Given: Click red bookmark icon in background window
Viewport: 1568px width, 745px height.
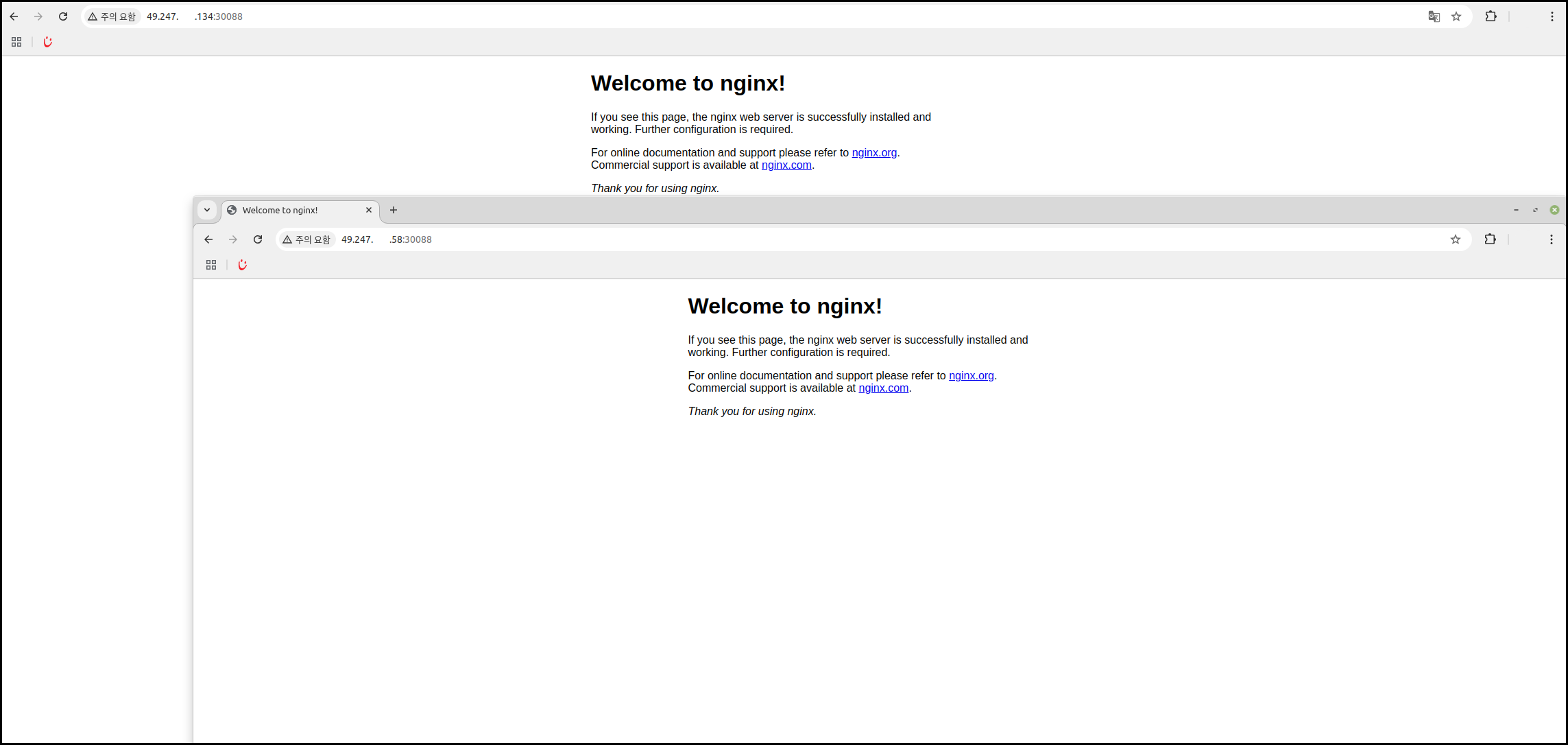Looking at the screenshot, I should 47,42.
